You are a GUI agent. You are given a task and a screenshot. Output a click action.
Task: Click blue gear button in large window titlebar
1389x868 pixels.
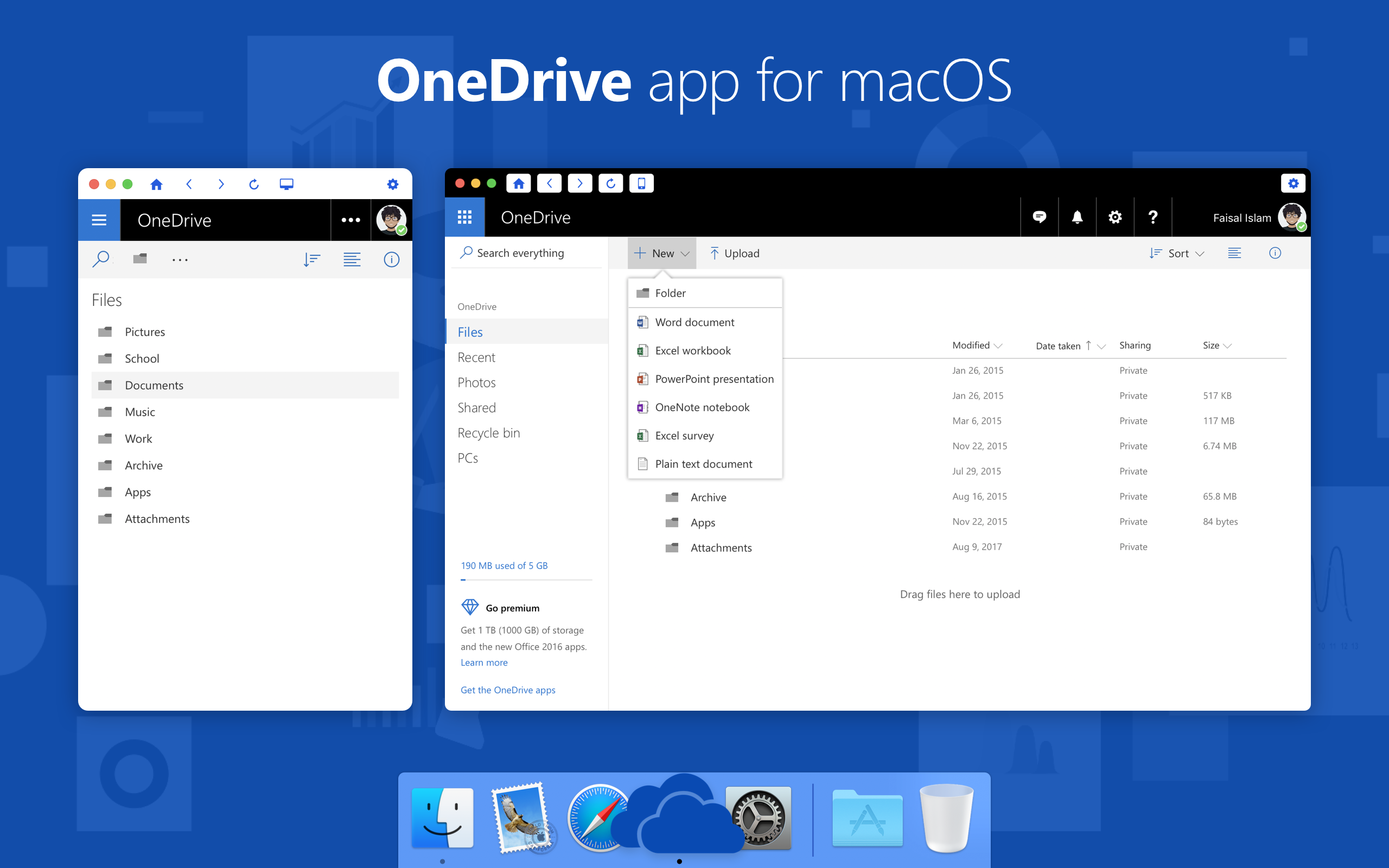[x=1293, y=184]
